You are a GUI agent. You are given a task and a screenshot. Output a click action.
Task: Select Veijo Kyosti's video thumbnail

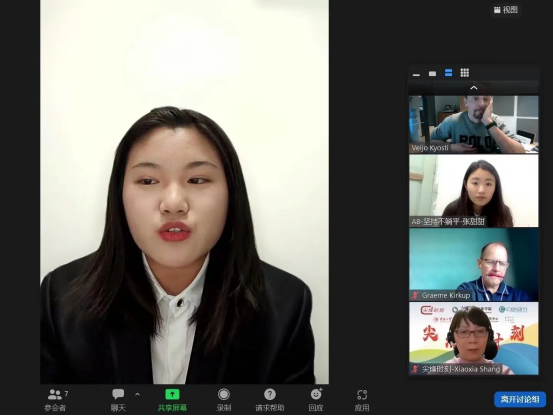tap(474, 124)
